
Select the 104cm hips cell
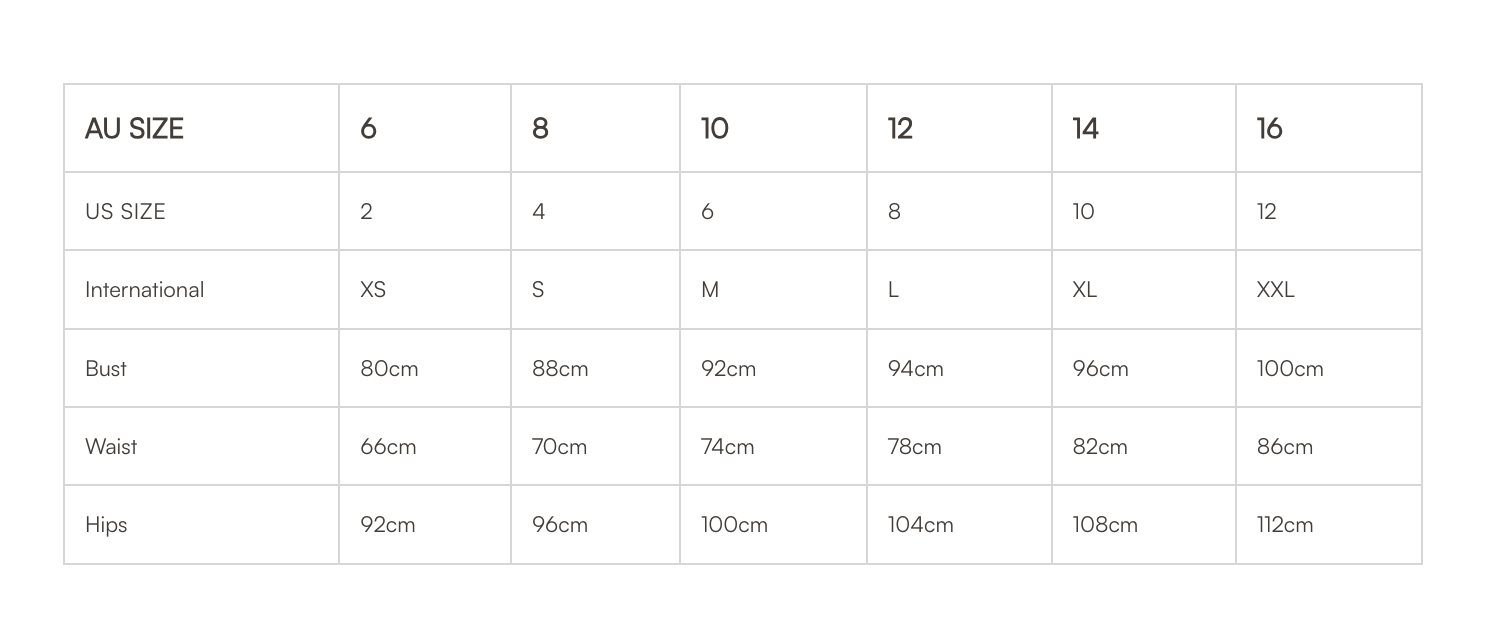pyautogui.click(x=959, y=525)
